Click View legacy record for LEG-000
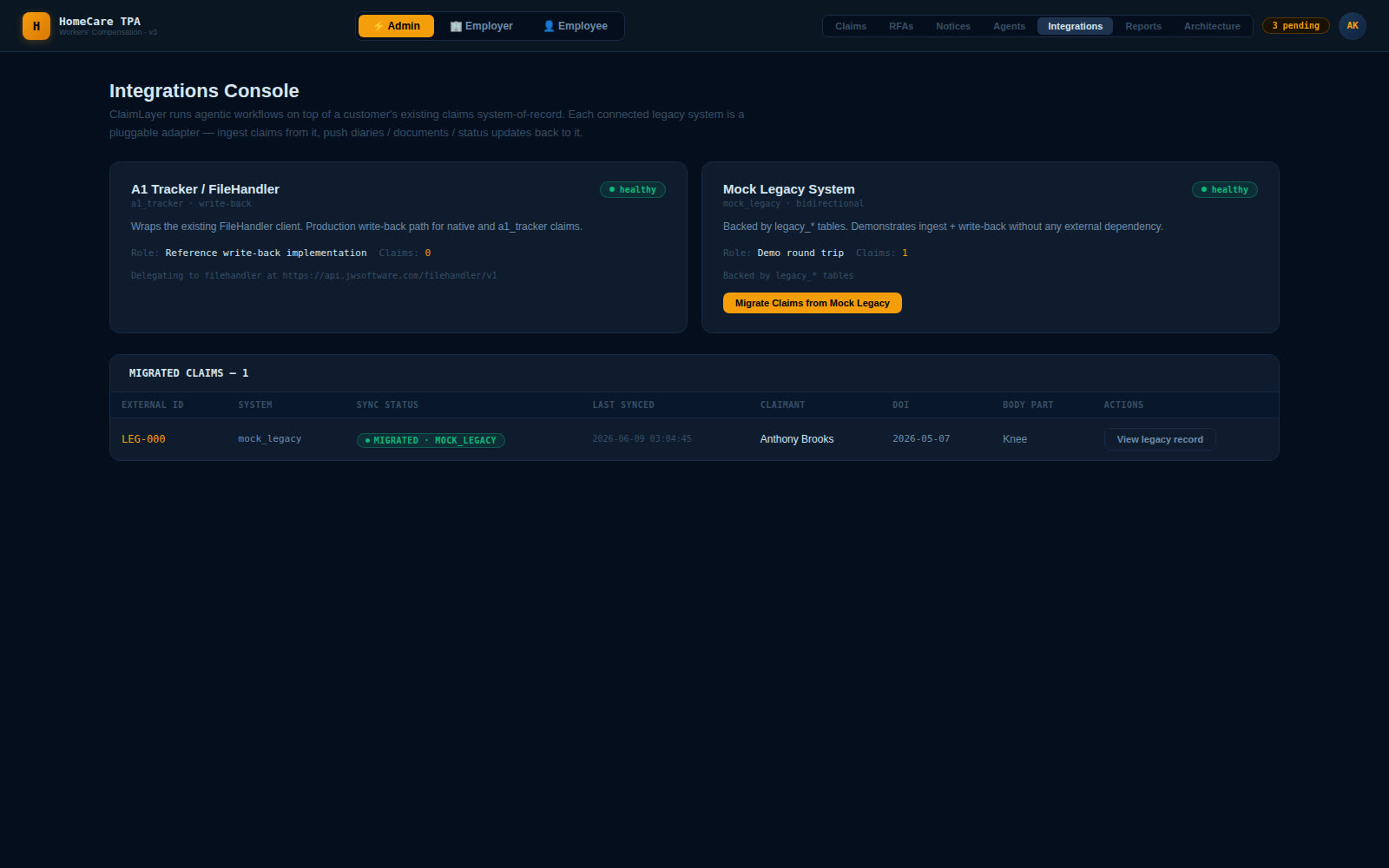The height and width of the screenshot is (868, 1389). pos(1160,439)
